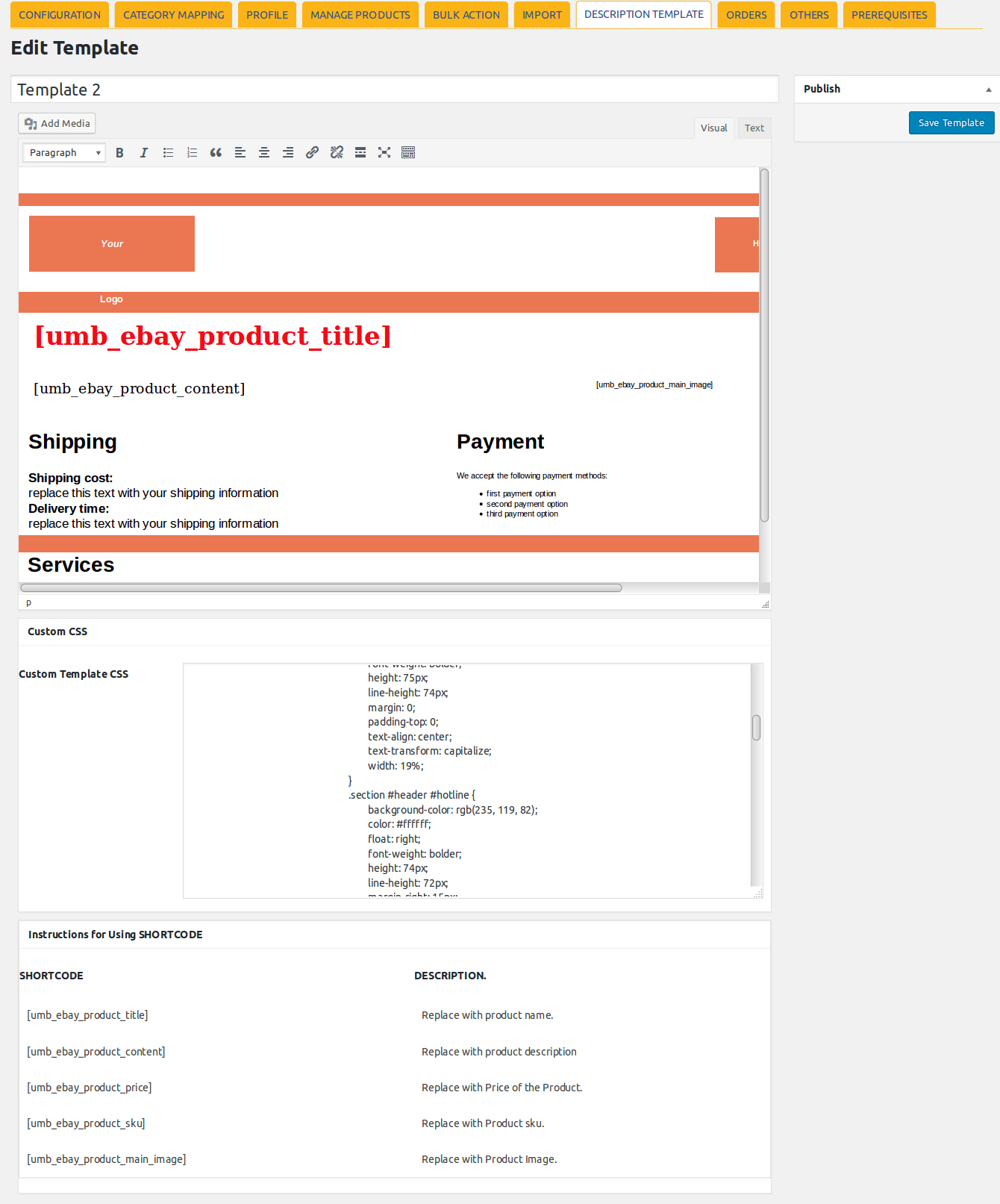Click the editor's vertical scrollbar

tap(764, 345)
